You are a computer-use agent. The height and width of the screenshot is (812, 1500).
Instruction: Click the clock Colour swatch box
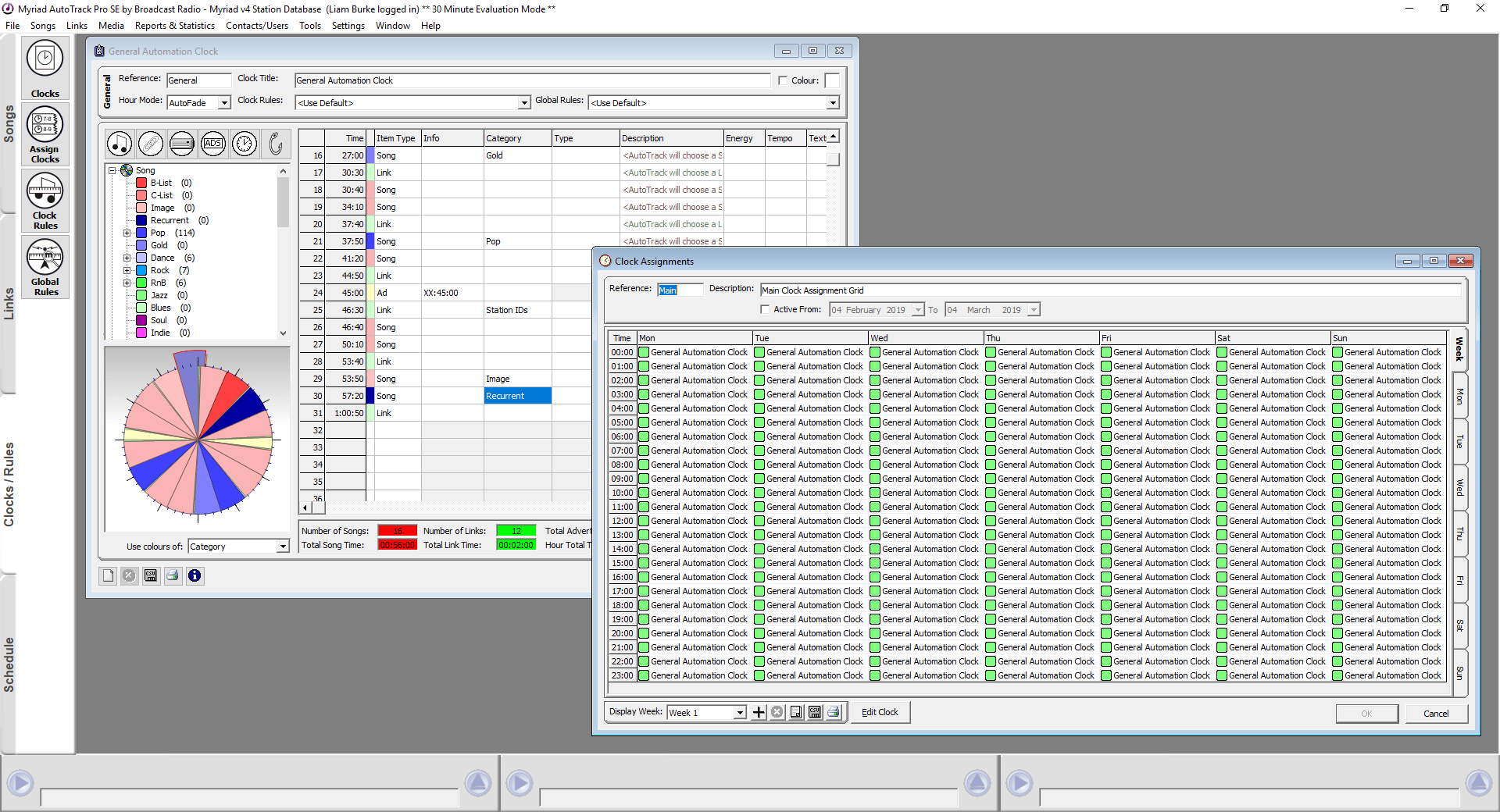pos(832,80)
